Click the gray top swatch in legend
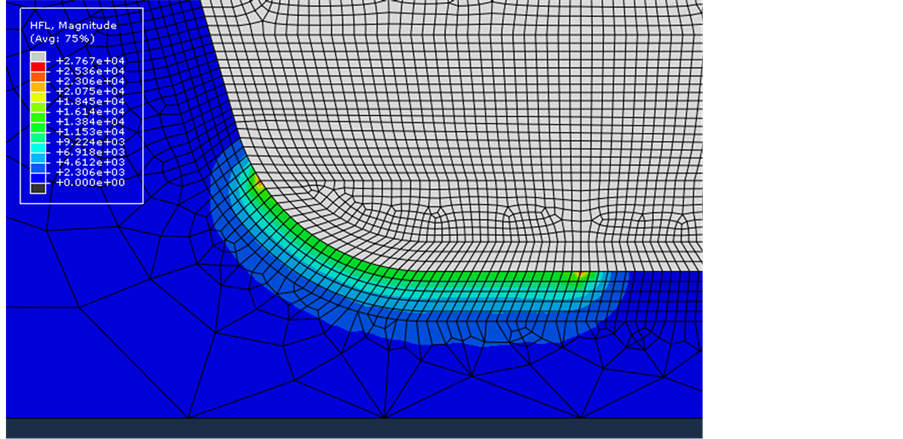This screenshot has width=903, height=439. pyautogui.click(x=38, y=56)
